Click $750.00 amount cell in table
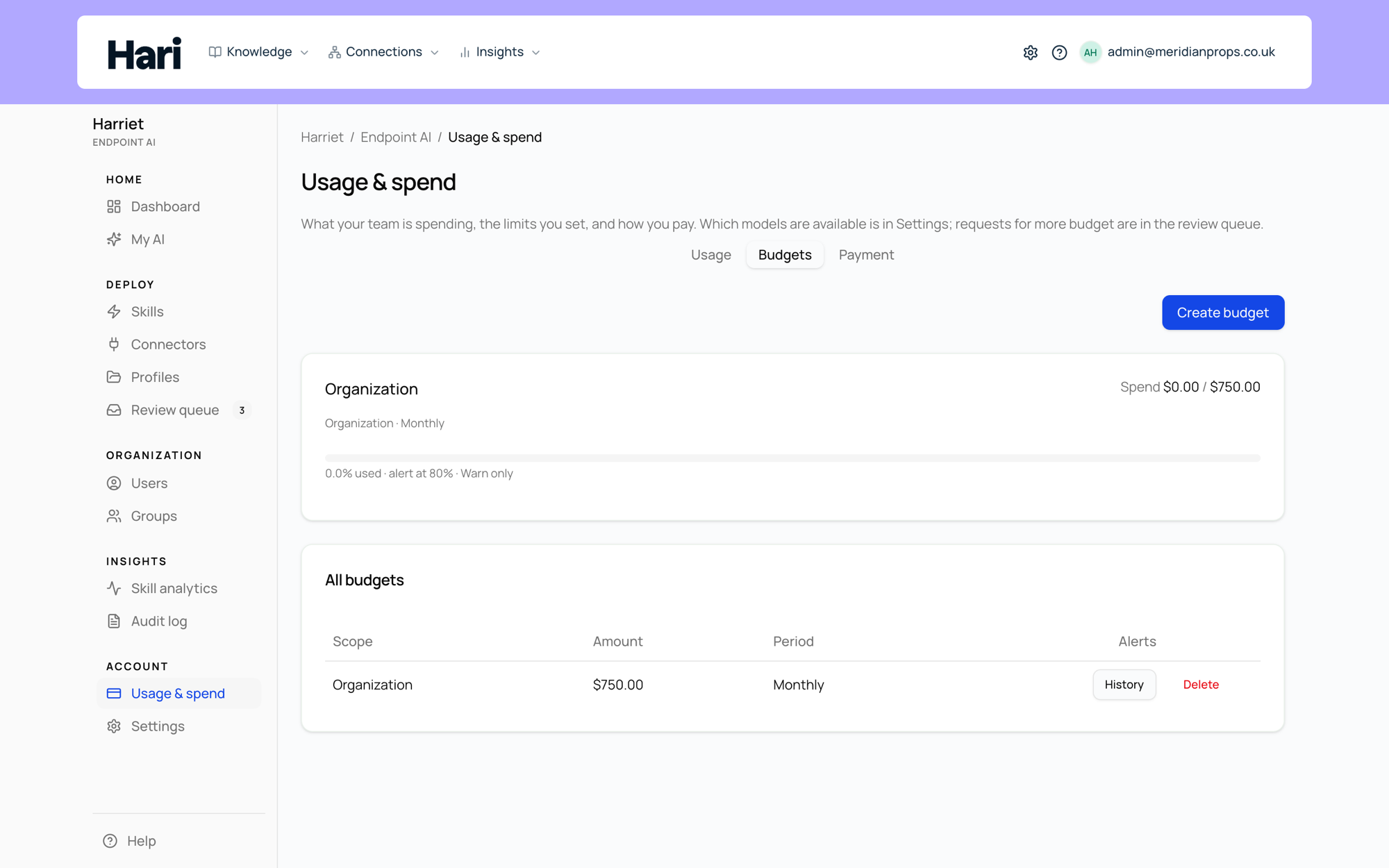The width and height of the screenshot is (1389, 868). pos(617,685)
